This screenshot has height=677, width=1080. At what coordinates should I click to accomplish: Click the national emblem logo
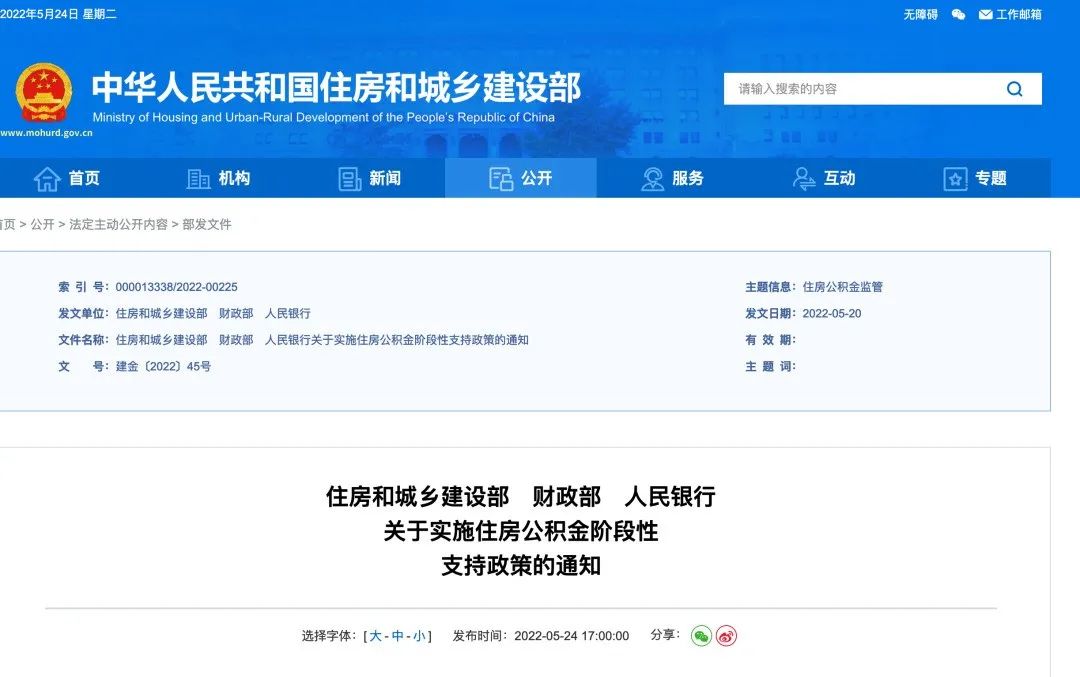point(44,93)
